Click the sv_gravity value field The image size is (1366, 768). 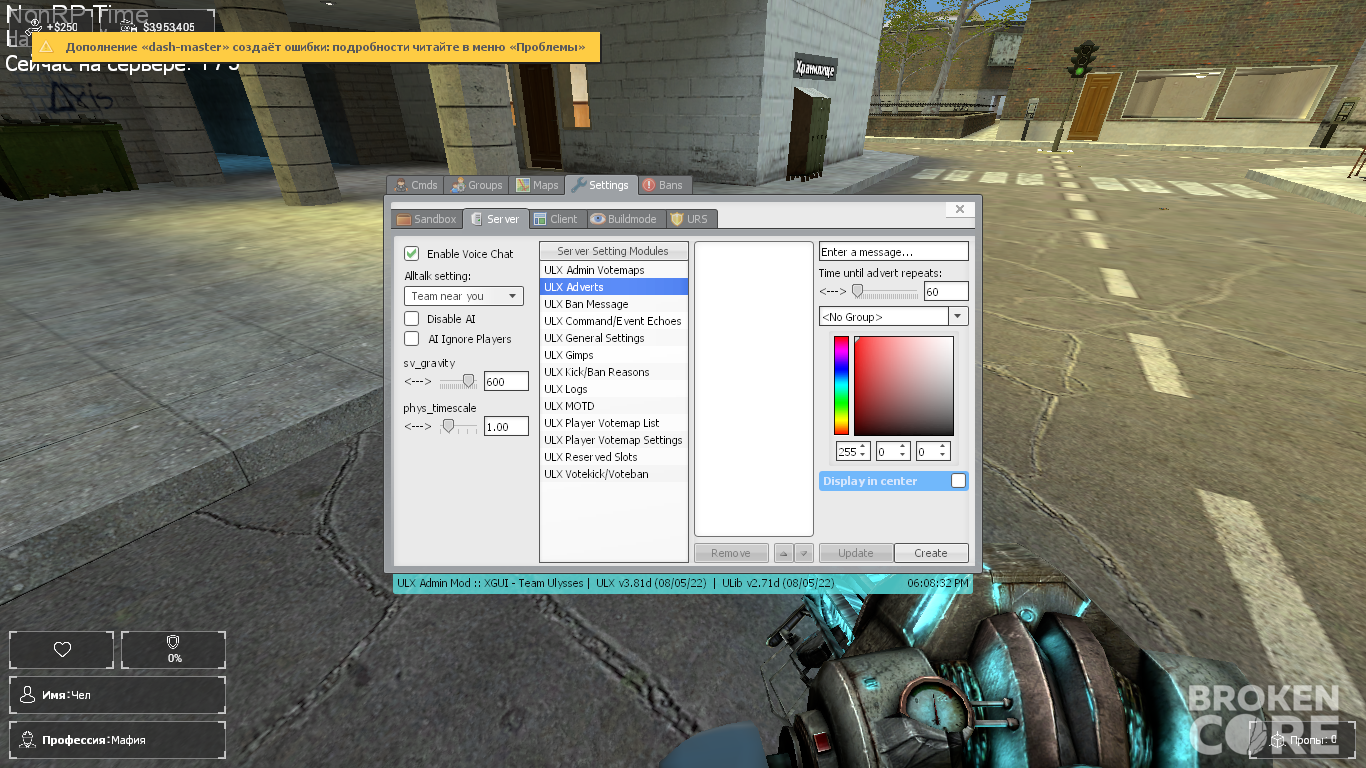pos(506,382)
